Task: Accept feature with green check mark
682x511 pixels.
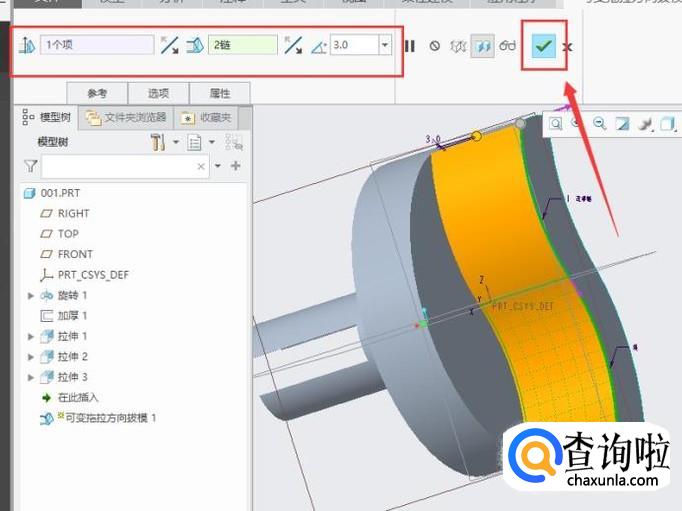Action: coord(544,45)
